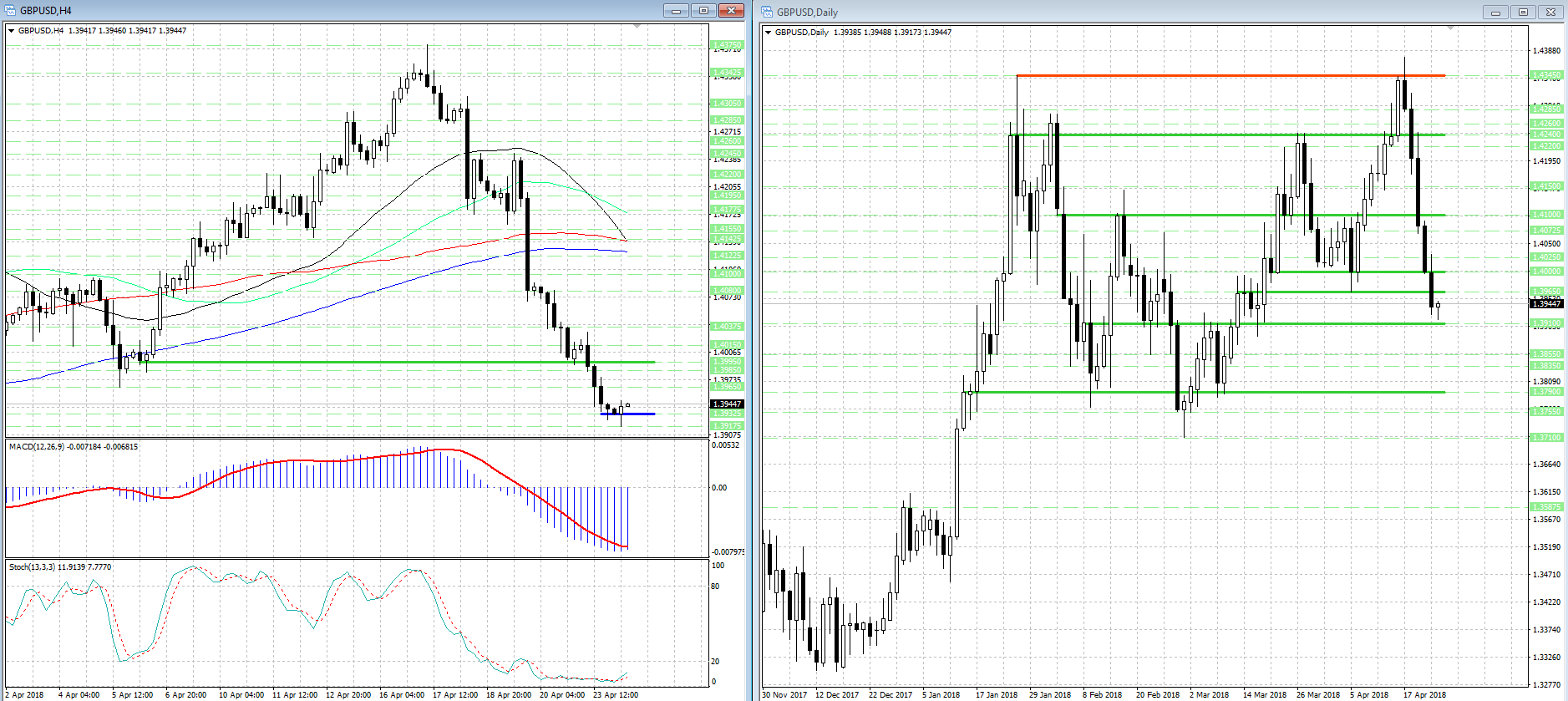The width and height of the screenshot is (1568, 701).
Task: Click the 1.36640 price scale value on Daily chart
Action: 1546,465
